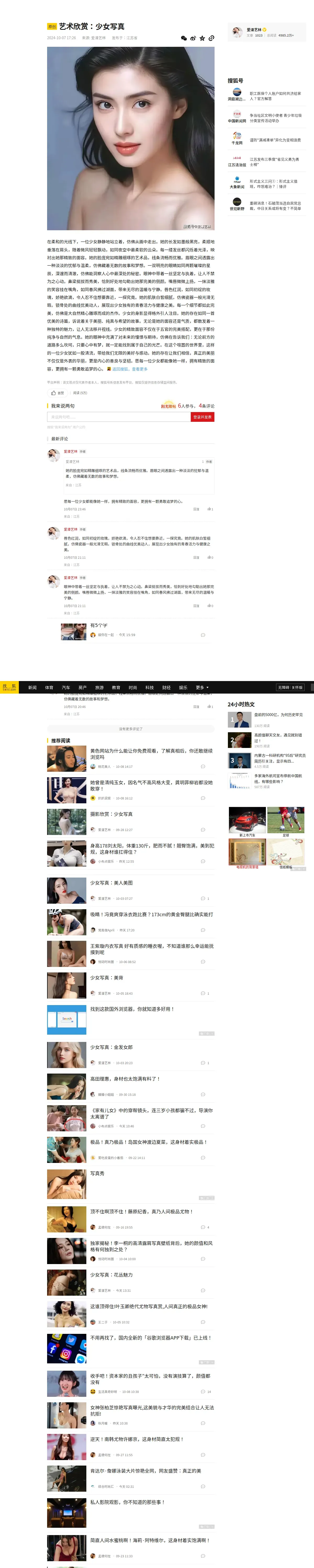Open sidebar article 形式主义三问
The width and height of the screenshot is (314, 1568).
coord(274,184)
